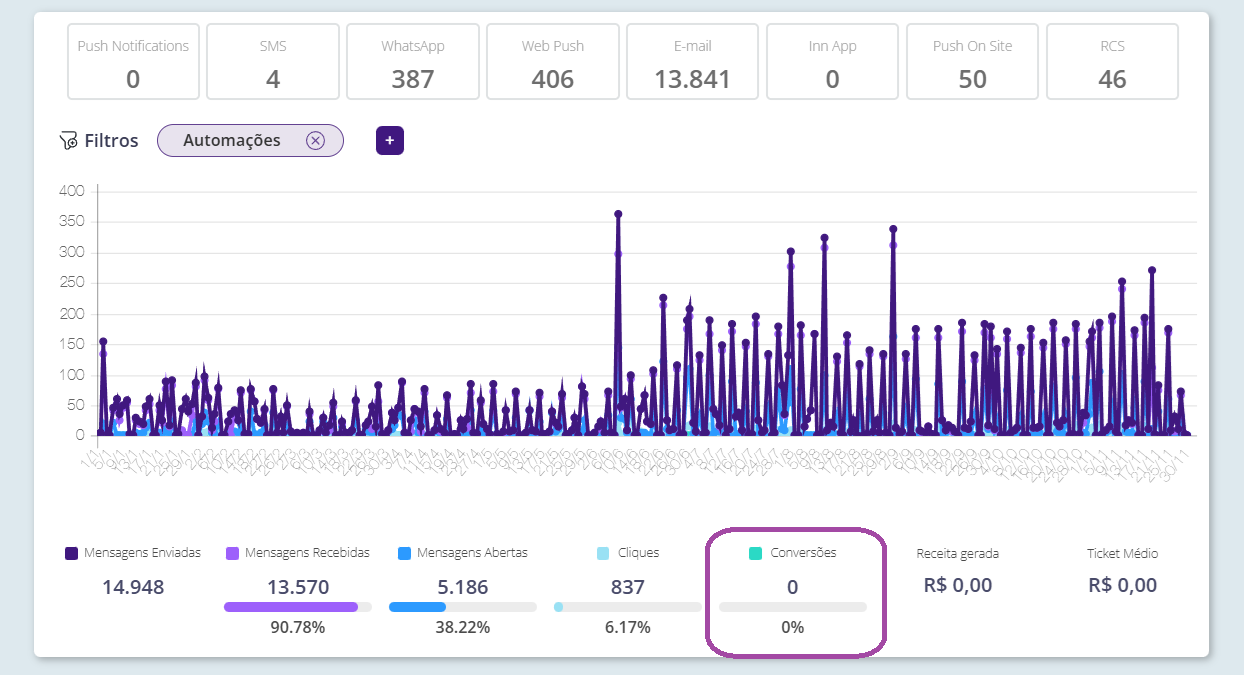This screenshot has height=675, width=1244.
Task: Click the Conversões teal legend swatch
Action: (756, 553)
